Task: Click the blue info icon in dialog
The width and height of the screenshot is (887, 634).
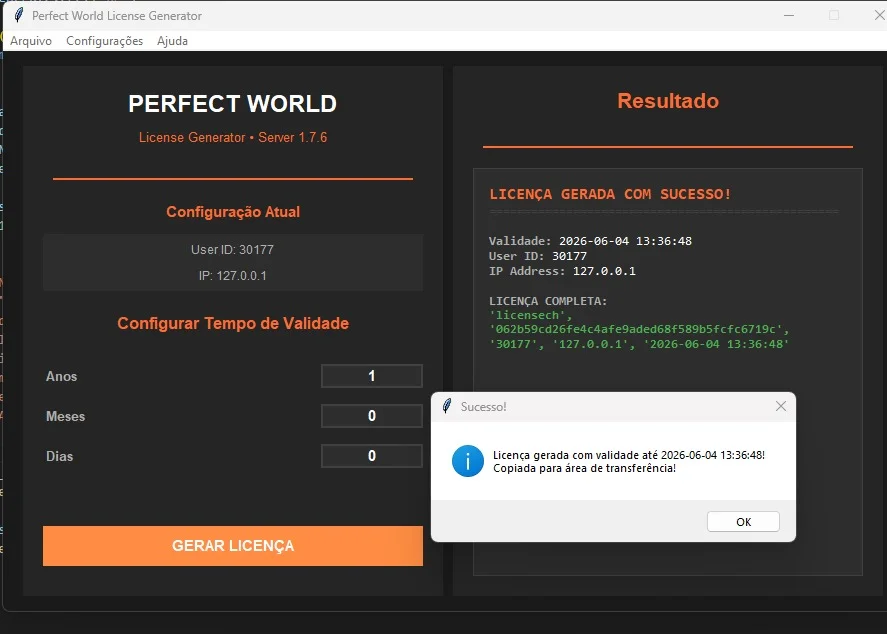Action: point(468,461)
